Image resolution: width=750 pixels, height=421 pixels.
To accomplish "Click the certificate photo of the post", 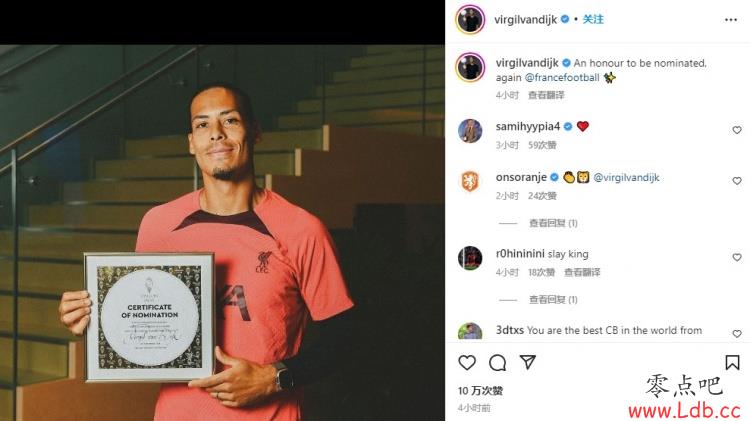I will 150,317.
